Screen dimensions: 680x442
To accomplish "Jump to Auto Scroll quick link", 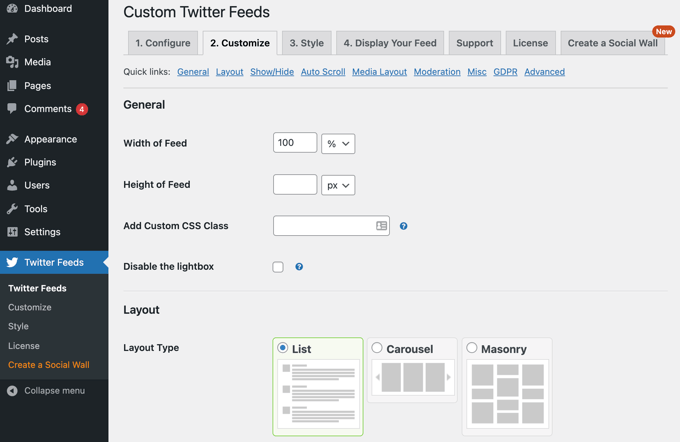I will click(323, 72).
